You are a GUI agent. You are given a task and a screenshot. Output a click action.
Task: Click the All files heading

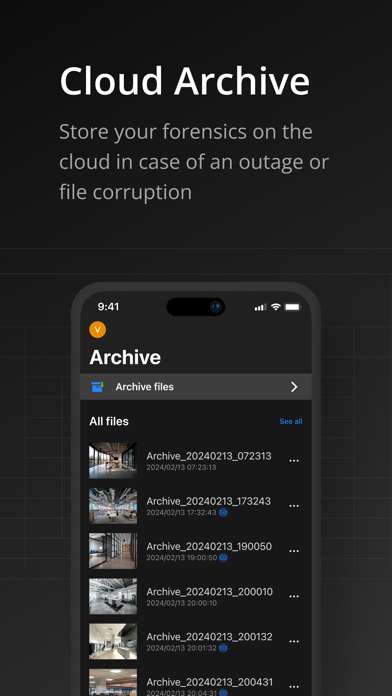tap(109, 421)
